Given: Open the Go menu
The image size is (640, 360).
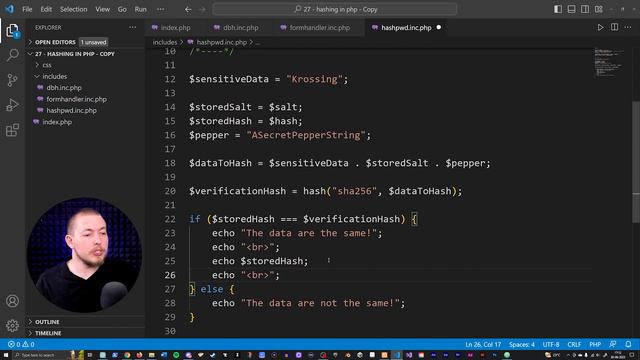Looking at the screenshot, I should click(122, 9).
